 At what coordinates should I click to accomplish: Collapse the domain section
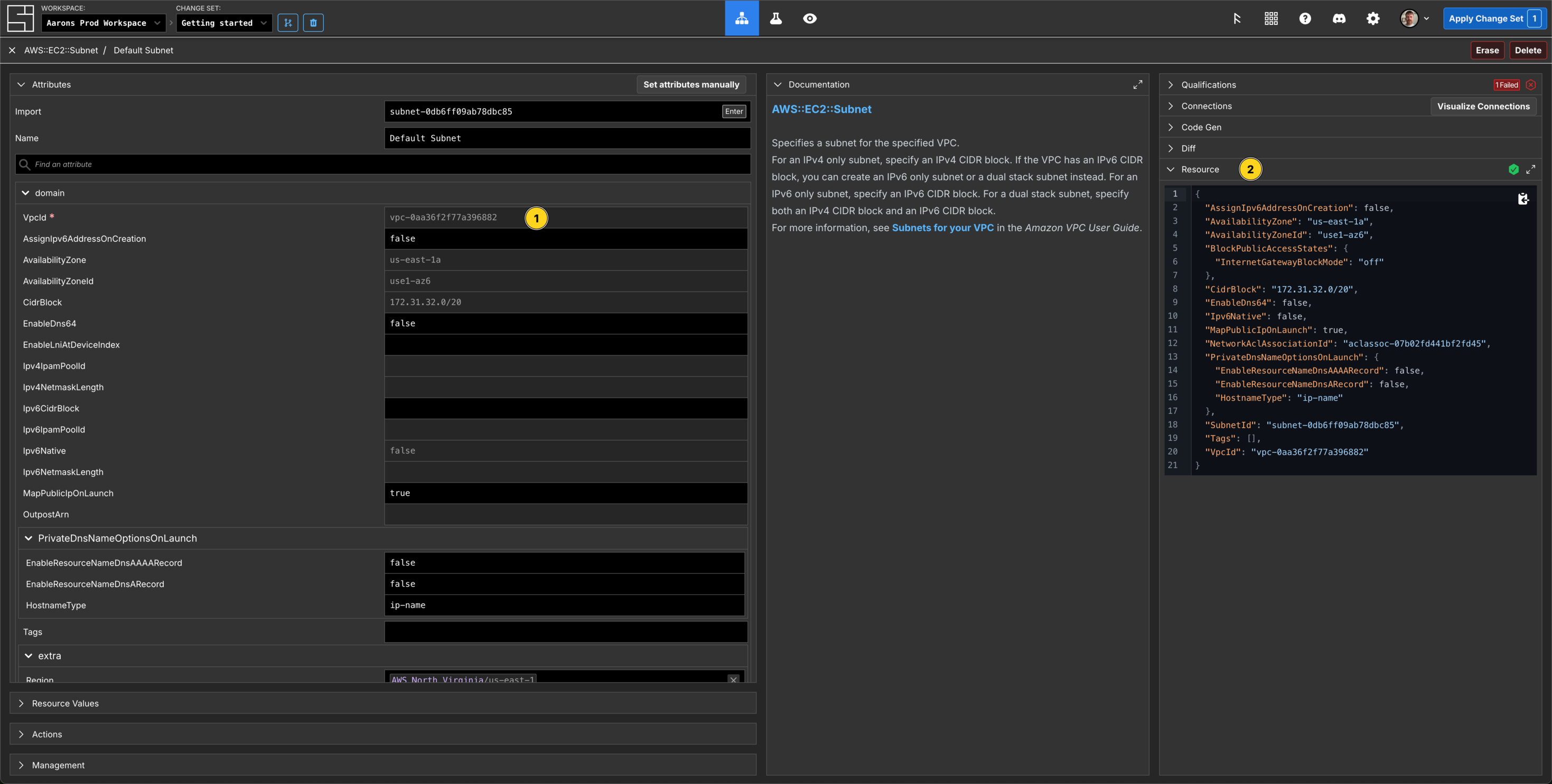pyautogui.click(x=25, y=193)
